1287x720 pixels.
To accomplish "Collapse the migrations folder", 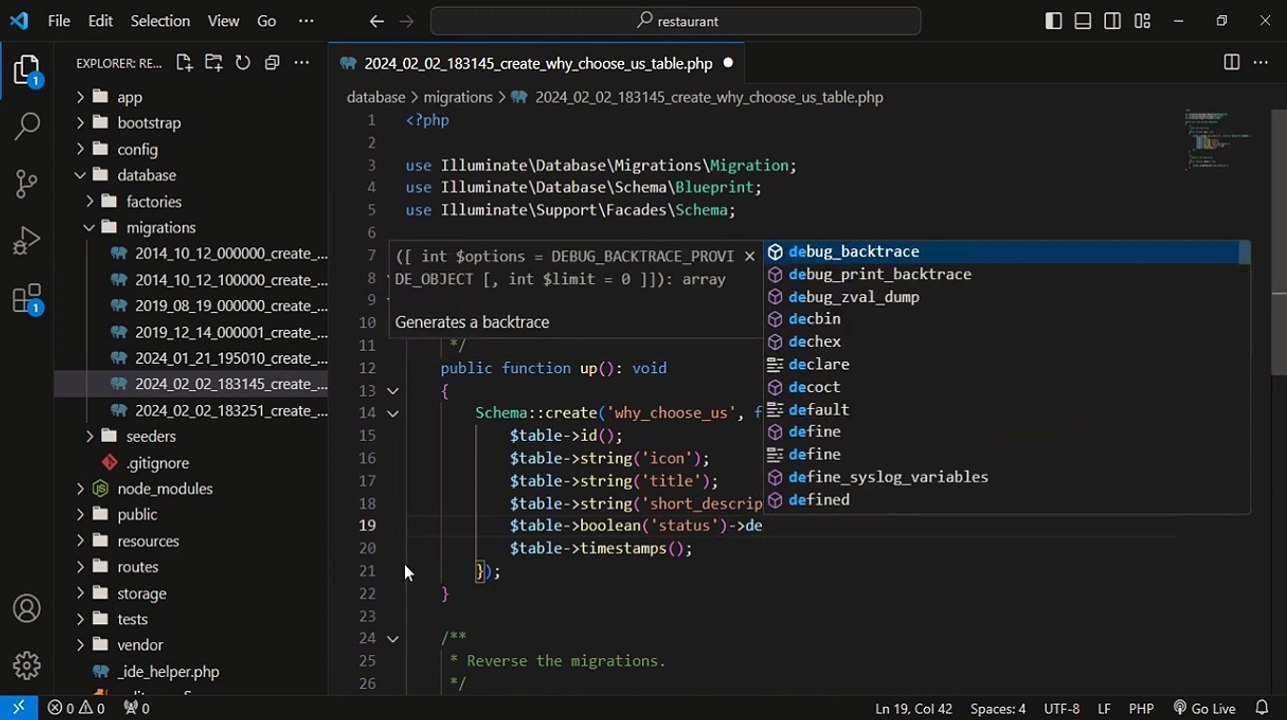I will 89,227.
